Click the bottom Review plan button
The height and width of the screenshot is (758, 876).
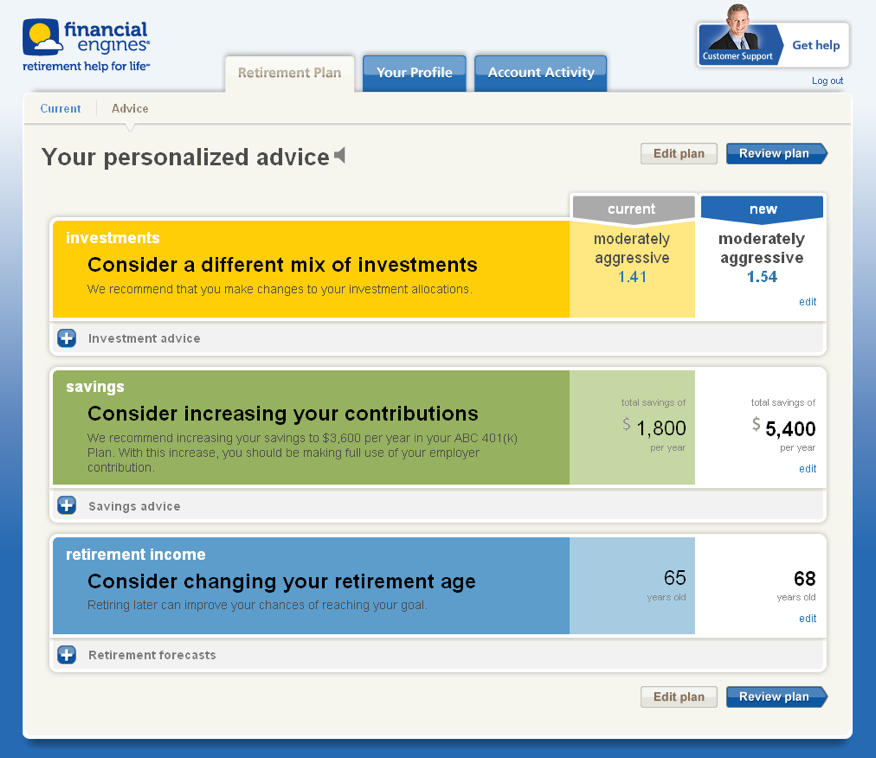pyautogui.click(x=777, y=697)
